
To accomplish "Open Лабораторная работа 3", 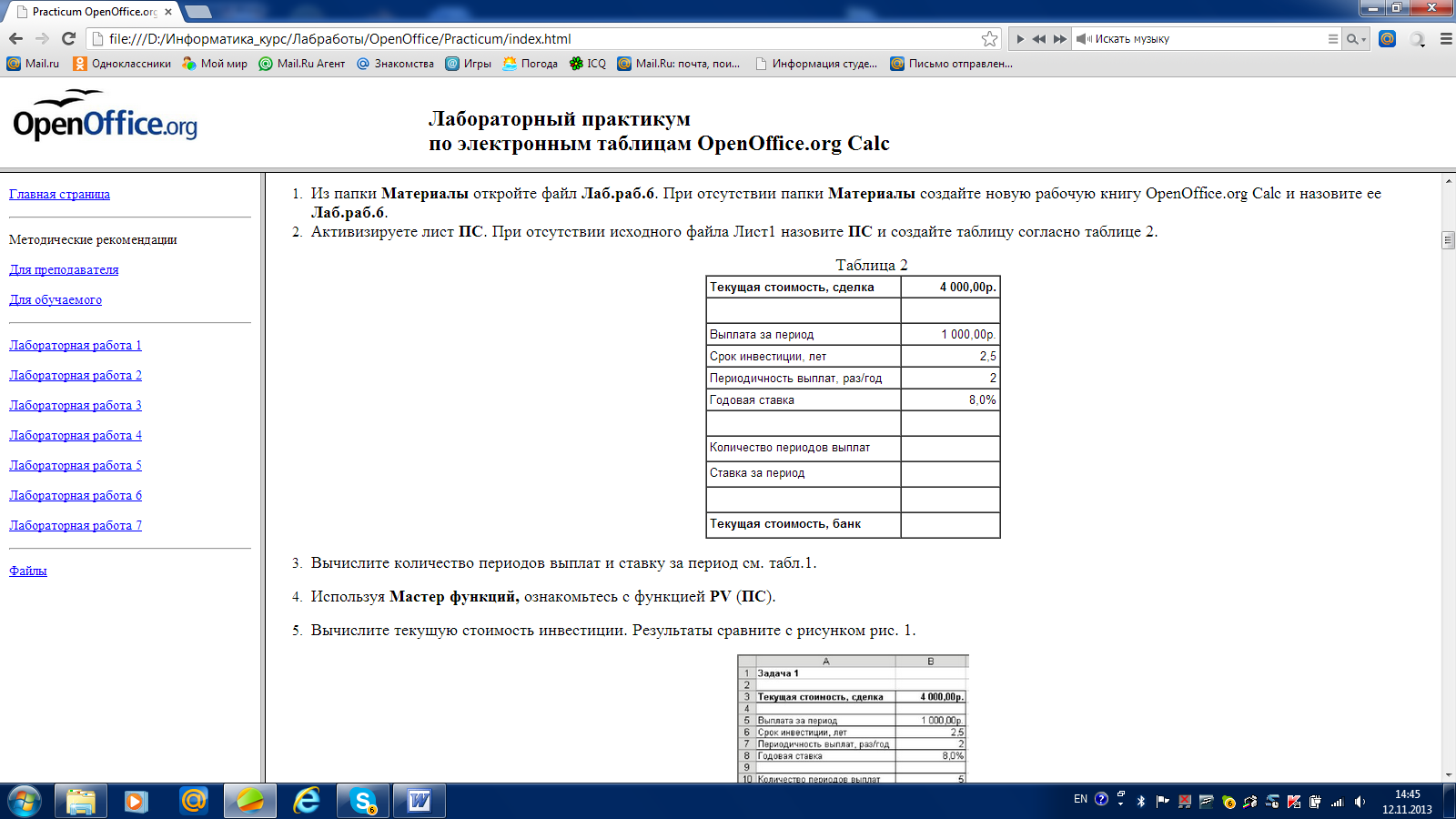I will (76, 405).
